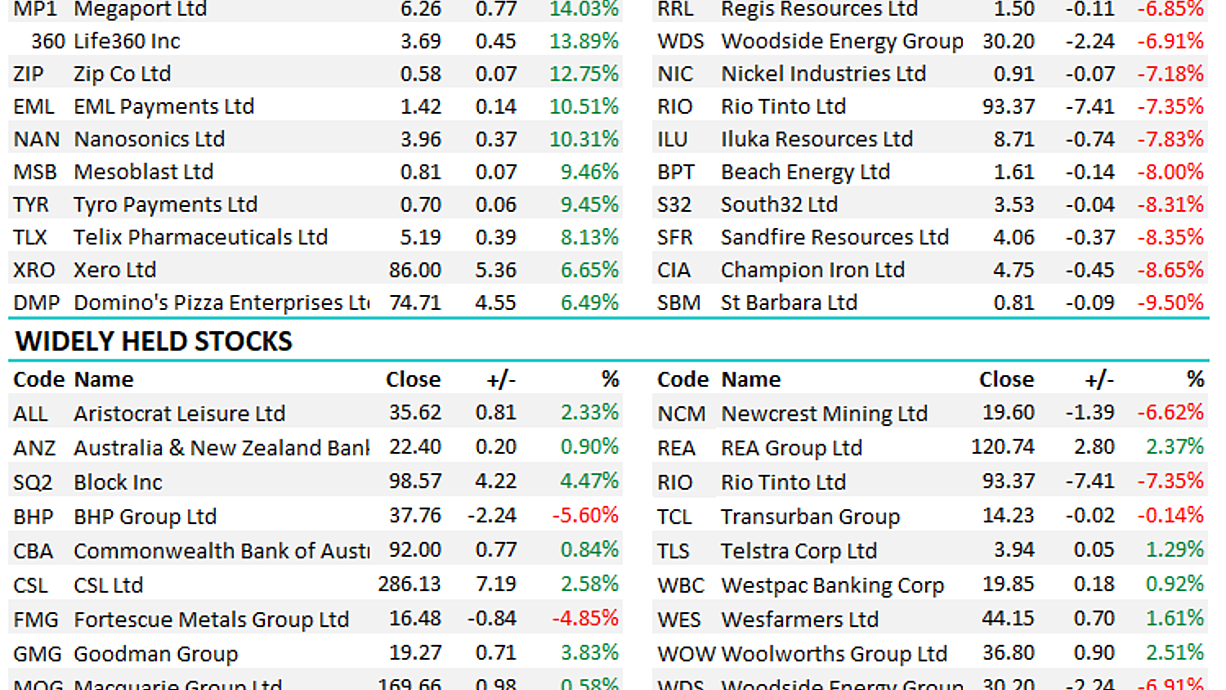Click the -5.60% change for BHP Group
The image size is (1226, 690).
click(587, 517)
